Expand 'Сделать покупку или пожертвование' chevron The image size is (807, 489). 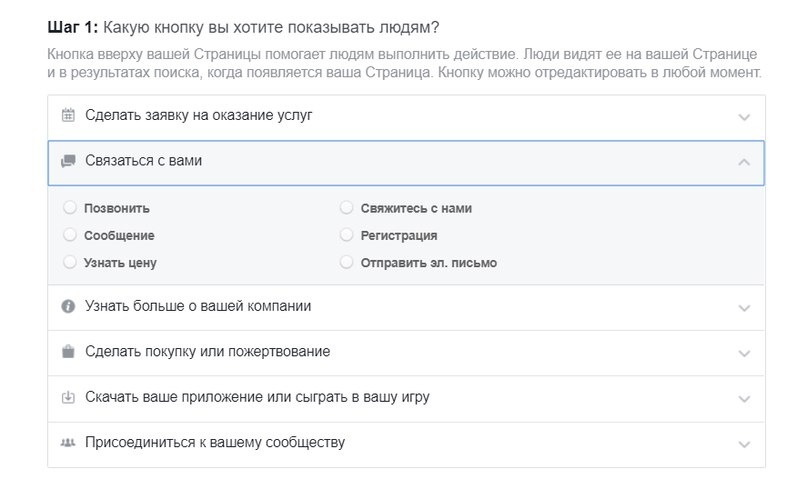click(x=743, y=353)
